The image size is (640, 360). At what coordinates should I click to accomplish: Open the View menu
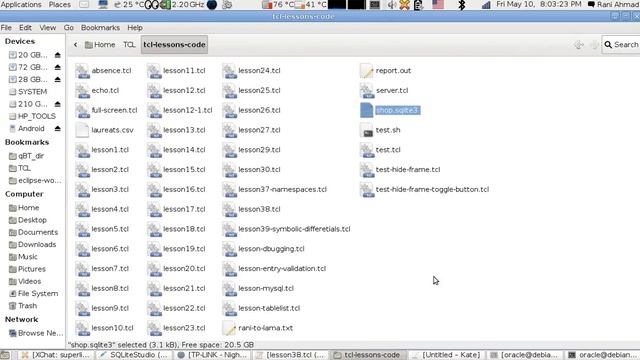[x=47, y=28]
